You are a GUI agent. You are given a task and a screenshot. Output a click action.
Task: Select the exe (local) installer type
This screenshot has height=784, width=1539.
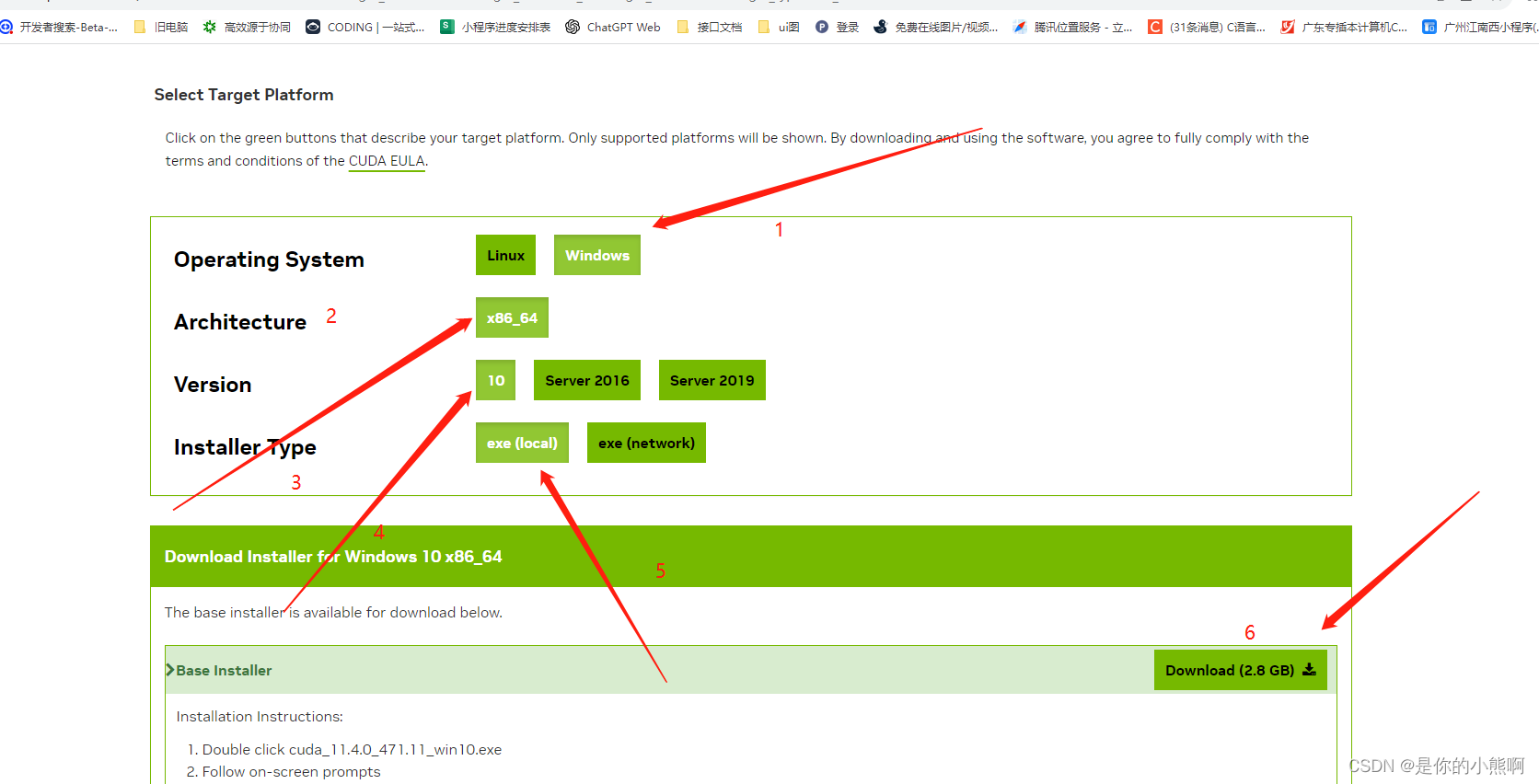coord(522,444)
